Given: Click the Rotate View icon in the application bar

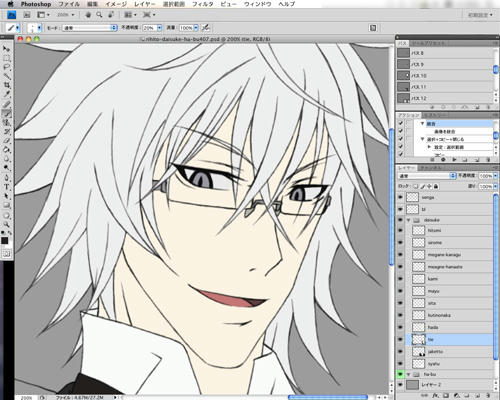Looking at the screenshot, I should point(111,15).
